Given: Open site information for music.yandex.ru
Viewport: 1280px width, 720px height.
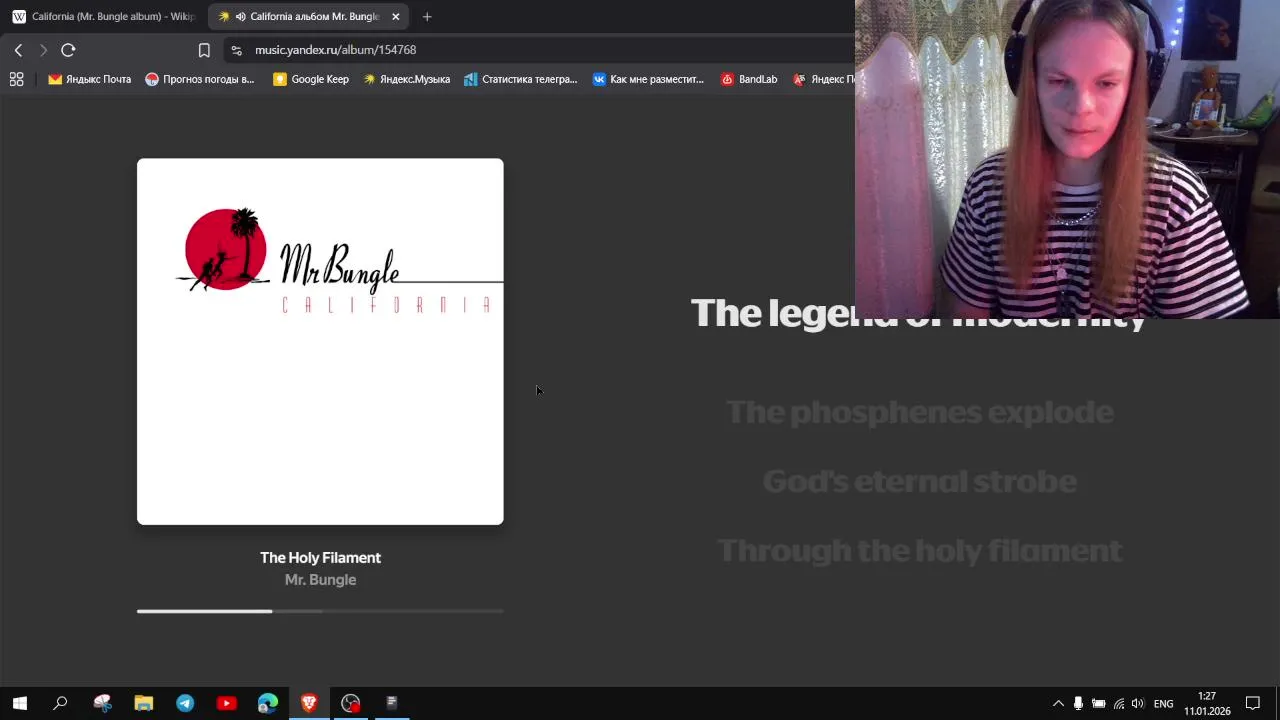Looking at the screenshot, I should pyautogui.click(x=236, y=50).
